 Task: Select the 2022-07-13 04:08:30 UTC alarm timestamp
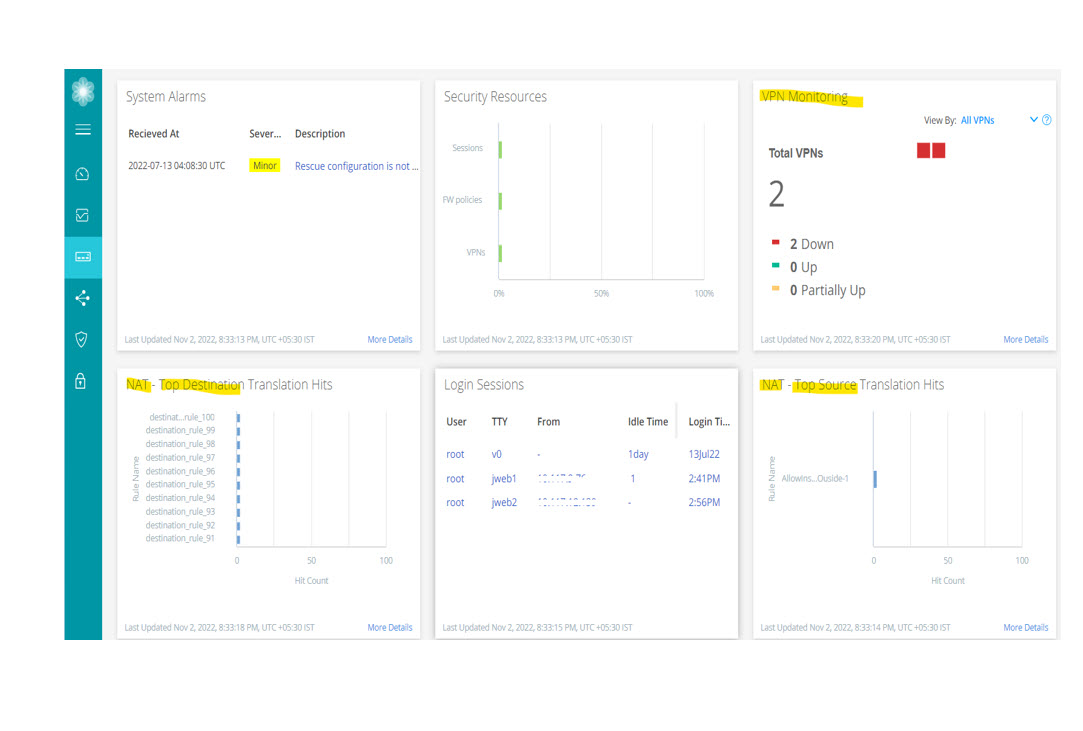click(177, 166)
